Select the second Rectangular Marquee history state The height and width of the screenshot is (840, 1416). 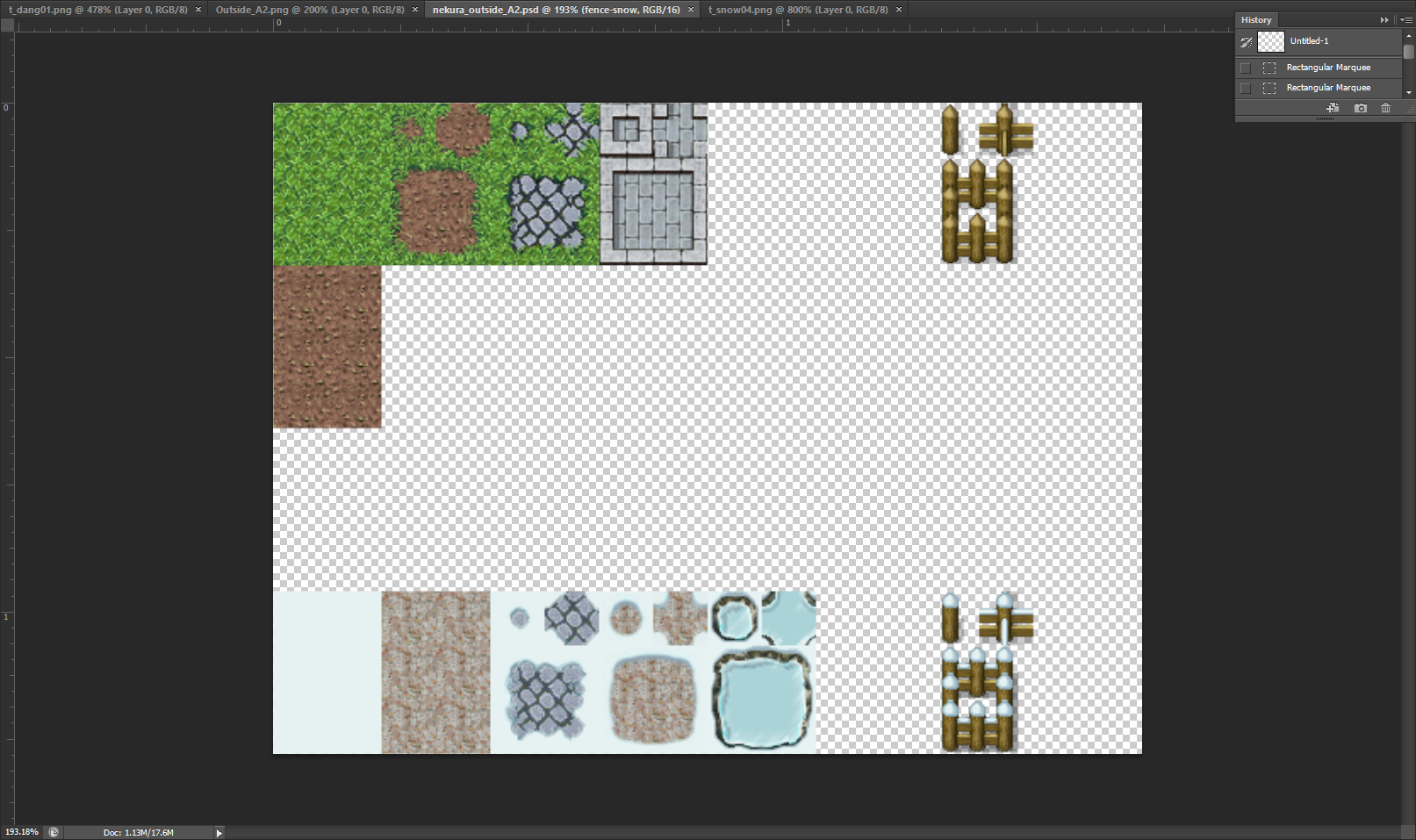1328,88
